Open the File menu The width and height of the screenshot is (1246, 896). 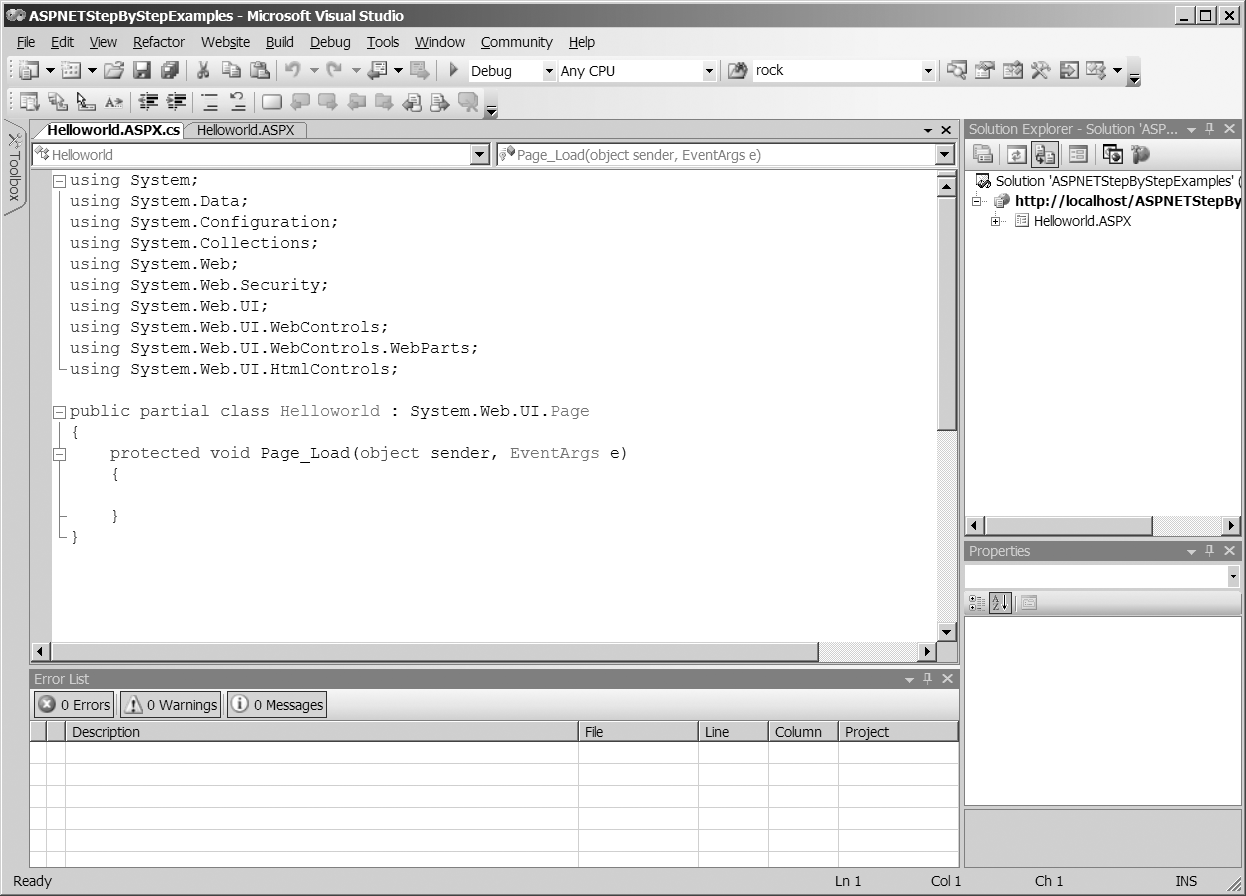tap(26, 42)
